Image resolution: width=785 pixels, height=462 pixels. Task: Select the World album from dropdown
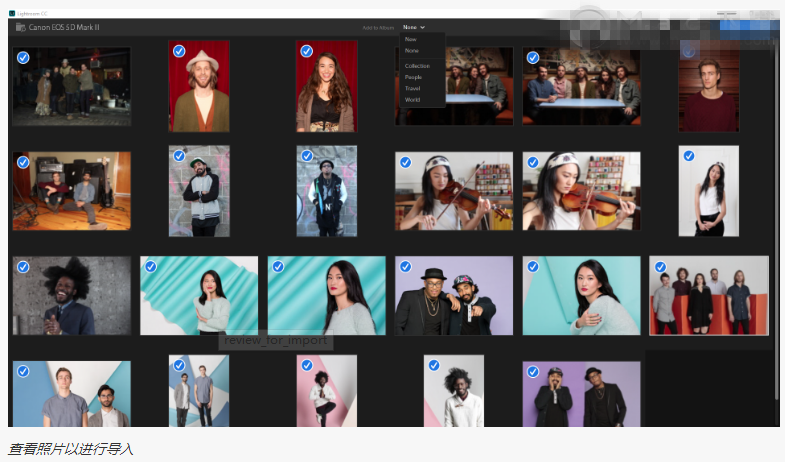tap(412, 100)
